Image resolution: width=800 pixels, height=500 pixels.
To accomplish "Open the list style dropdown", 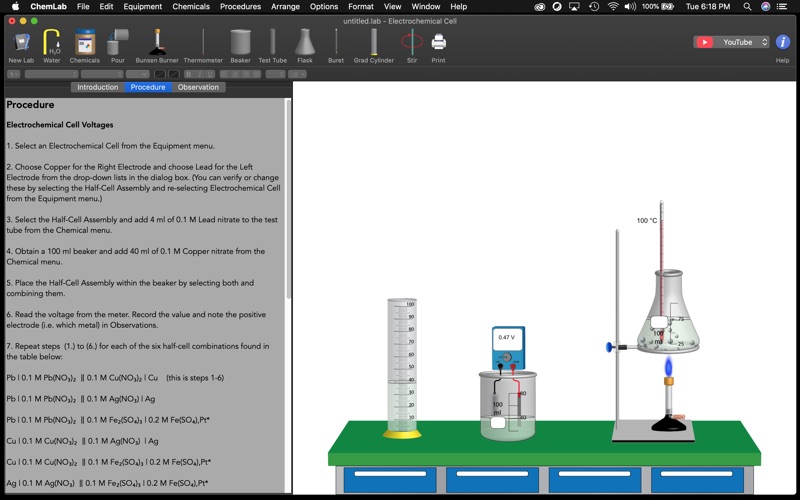I will 297,74.
